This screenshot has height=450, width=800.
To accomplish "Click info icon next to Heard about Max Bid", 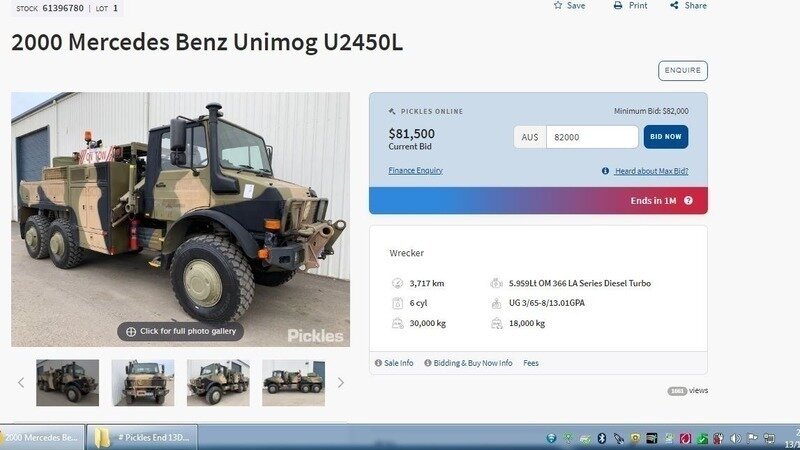I will [605, 171].
